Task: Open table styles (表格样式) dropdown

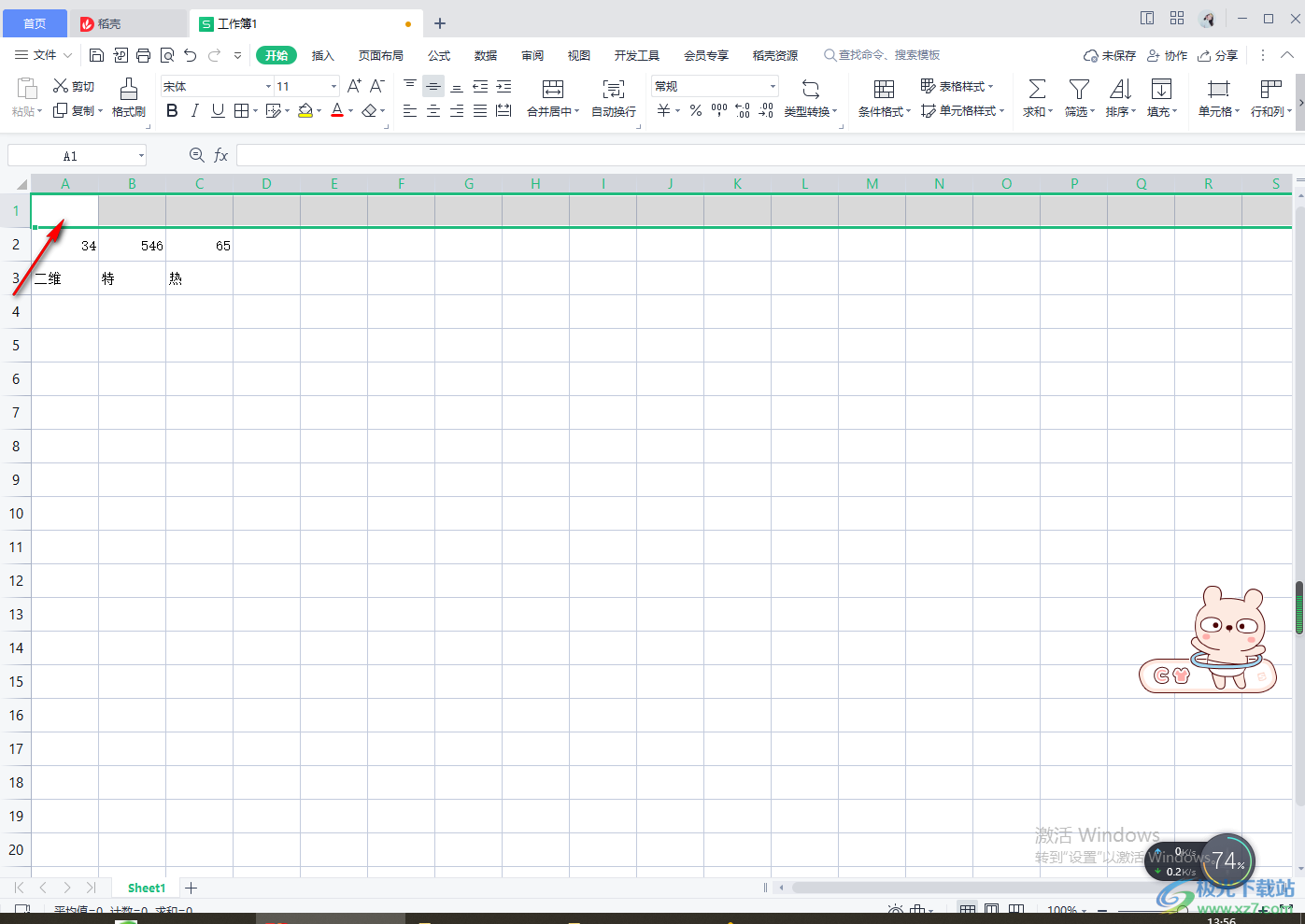Action: 957,86
